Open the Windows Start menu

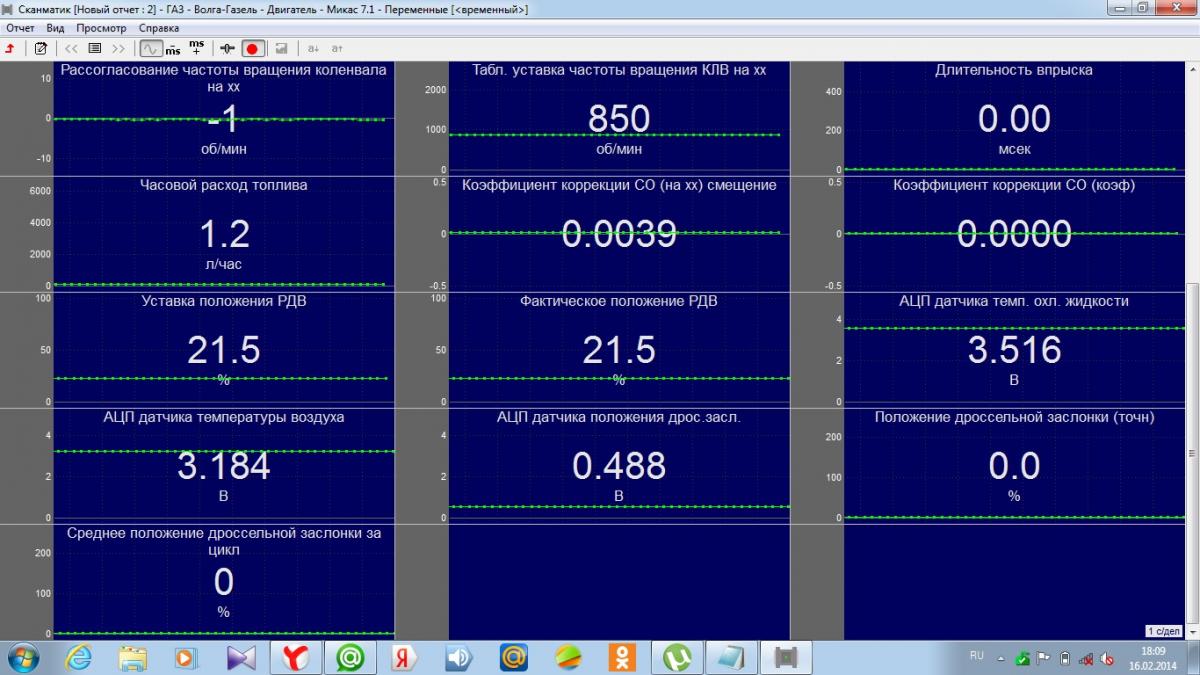pyautogui.click(x=22, y=657)
